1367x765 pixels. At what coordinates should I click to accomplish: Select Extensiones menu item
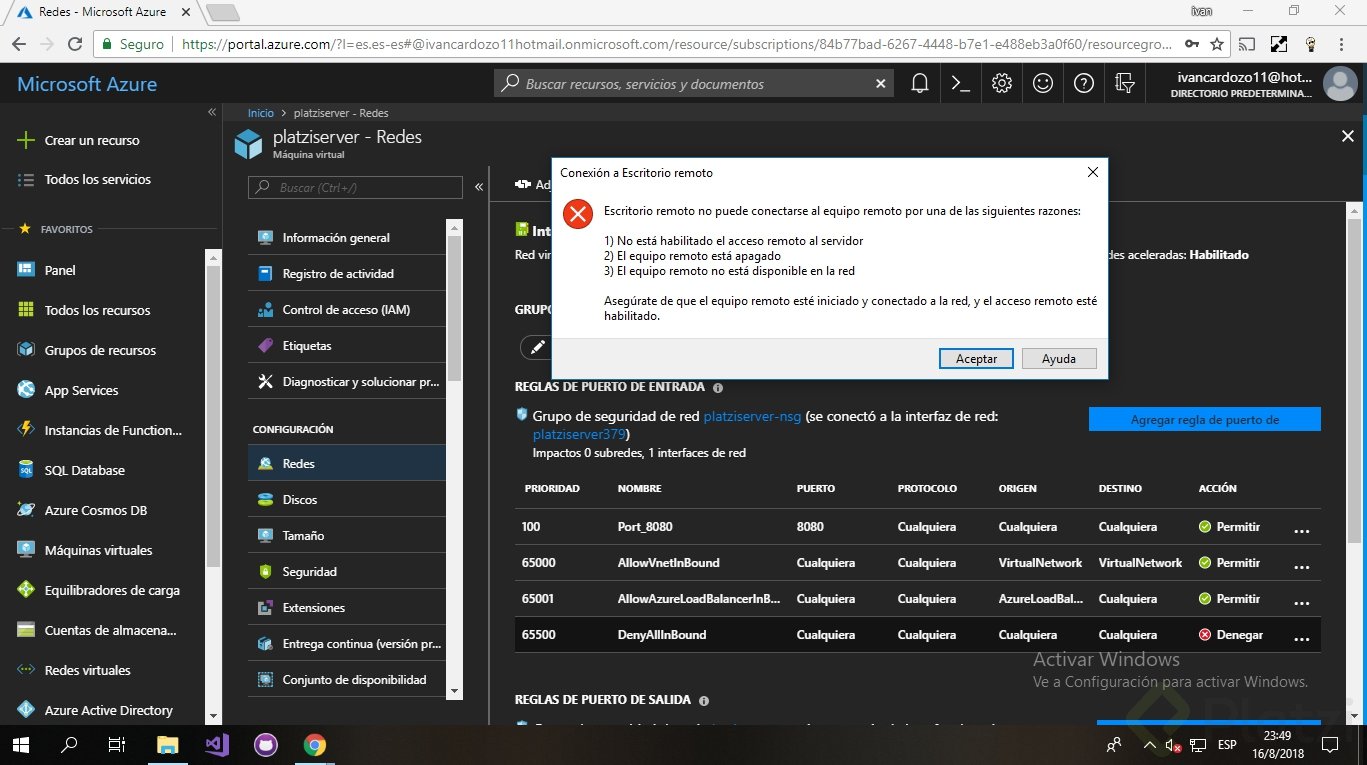(347, 608)
